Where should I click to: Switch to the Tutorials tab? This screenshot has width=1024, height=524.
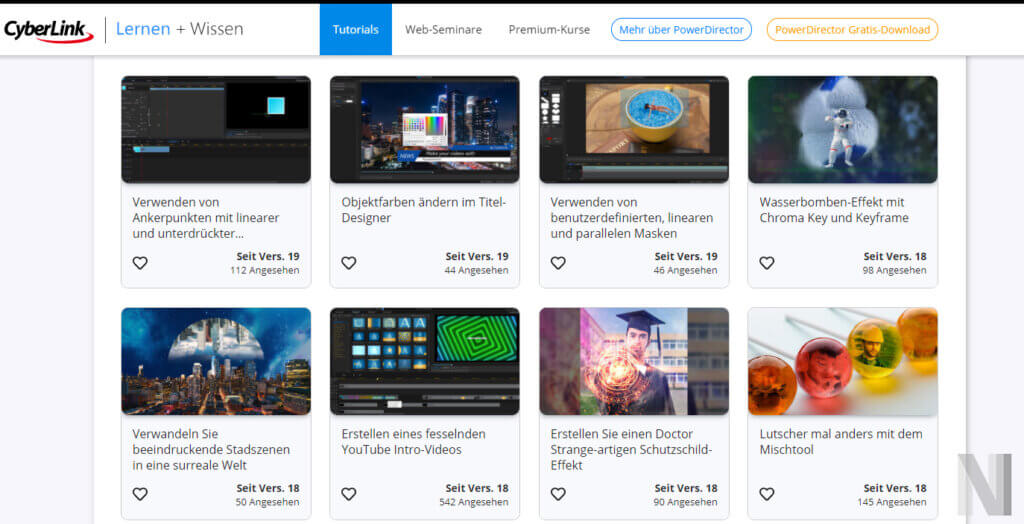click(355, 30)
